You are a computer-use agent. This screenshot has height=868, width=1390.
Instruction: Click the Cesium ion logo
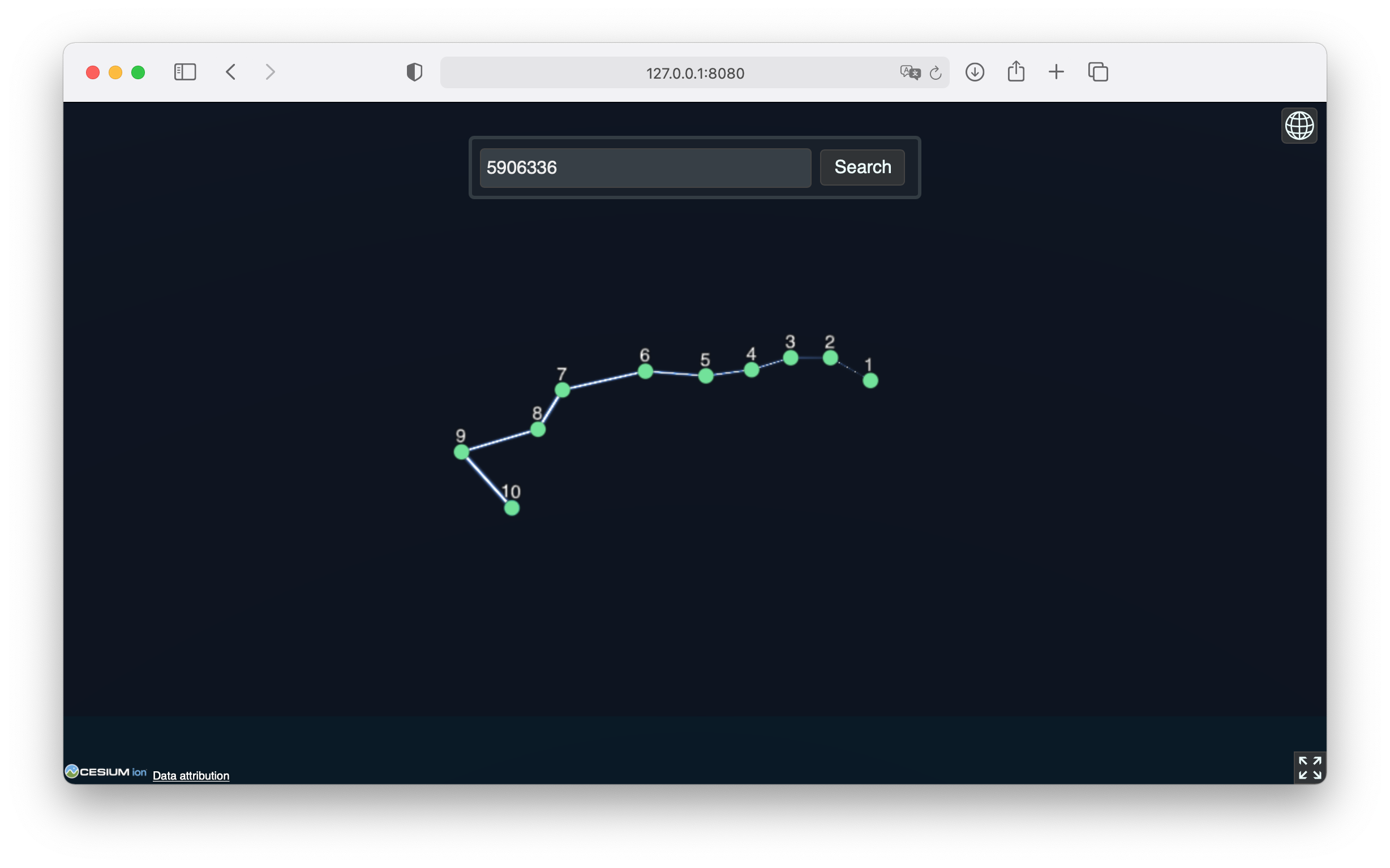(106, 772)
